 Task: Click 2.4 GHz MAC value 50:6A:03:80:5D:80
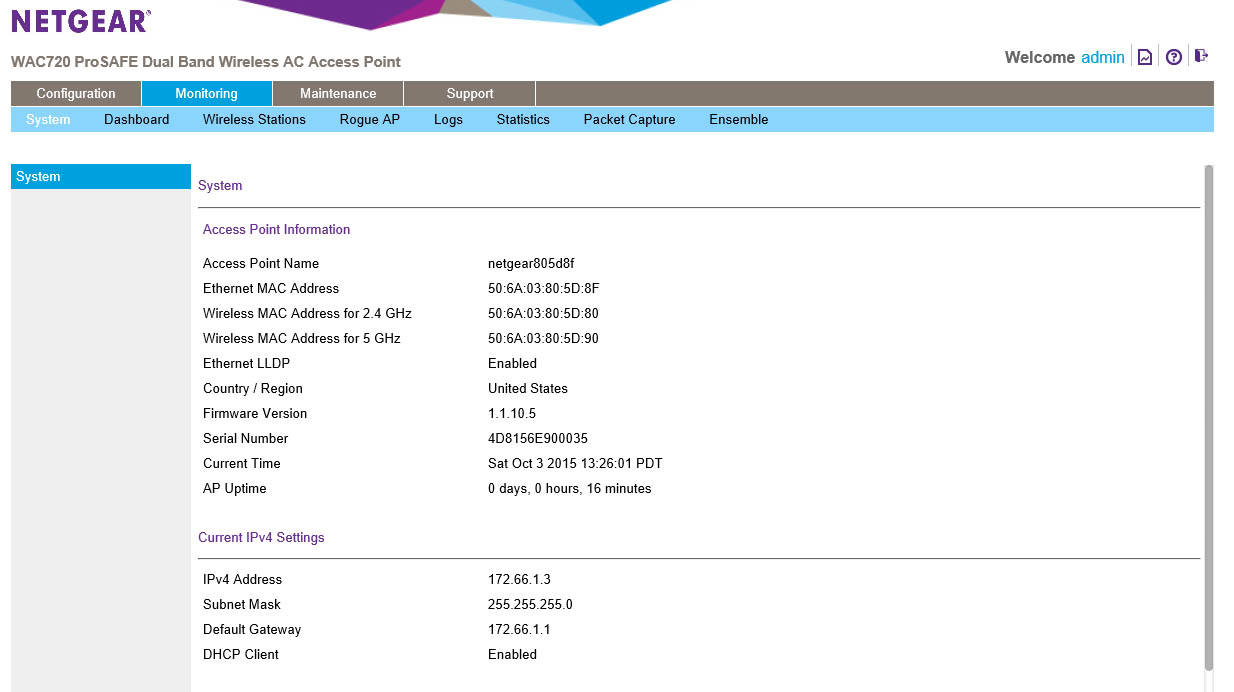(x=544, y=313)
